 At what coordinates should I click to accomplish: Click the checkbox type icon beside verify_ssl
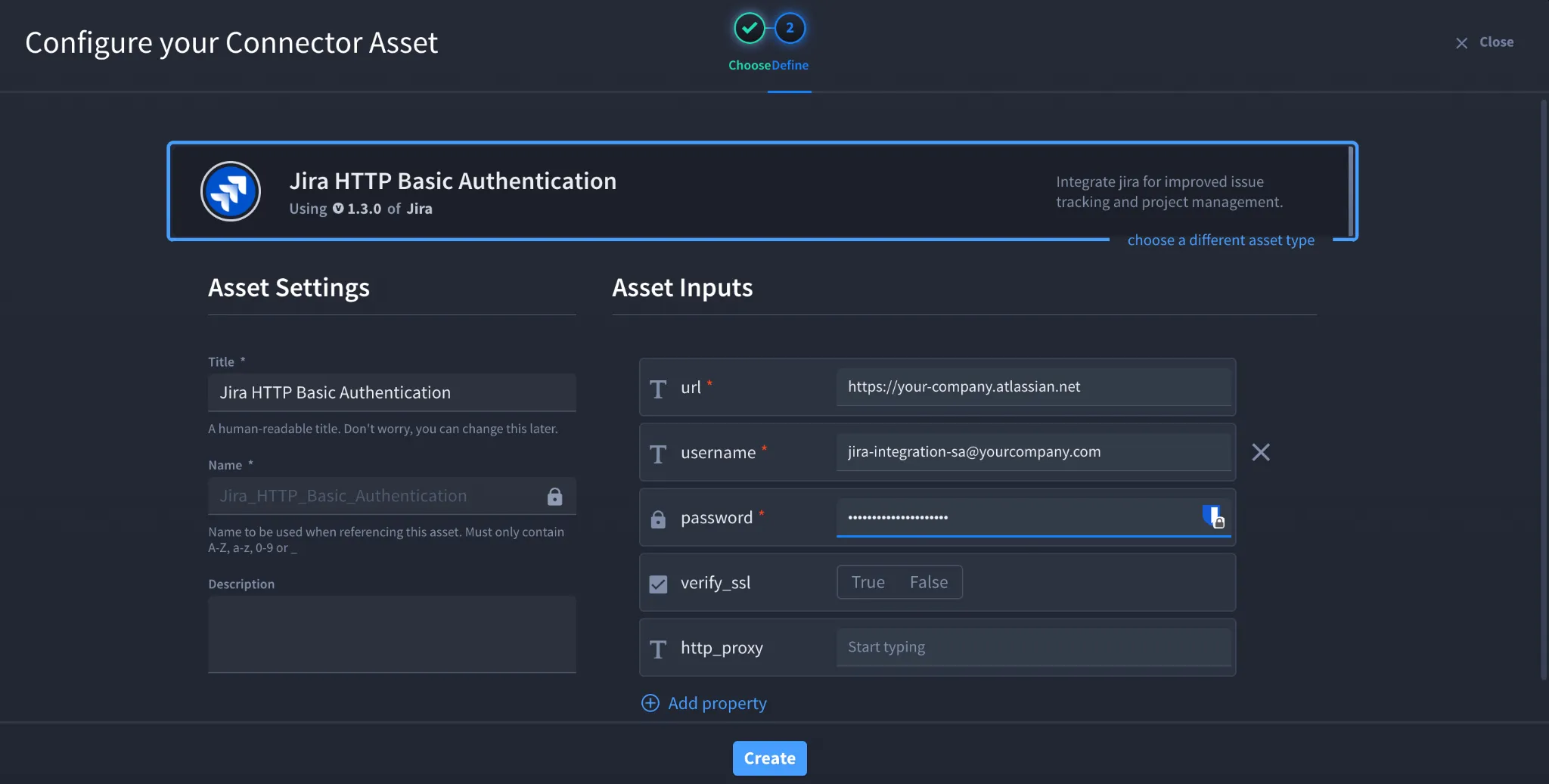(658, 584)
